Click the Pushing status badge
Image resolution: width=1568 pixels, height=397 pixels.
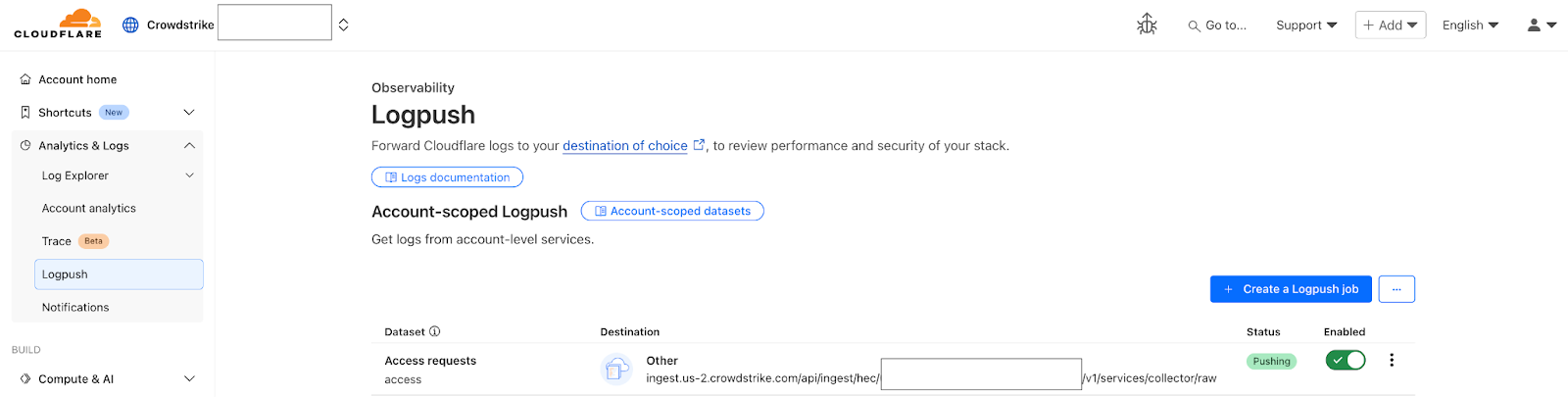[x=1271, y=361]
